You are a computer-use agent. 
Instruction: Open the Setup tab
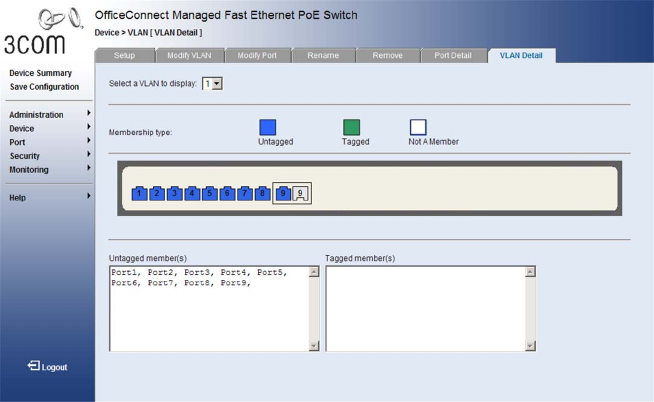coord(125,55)
